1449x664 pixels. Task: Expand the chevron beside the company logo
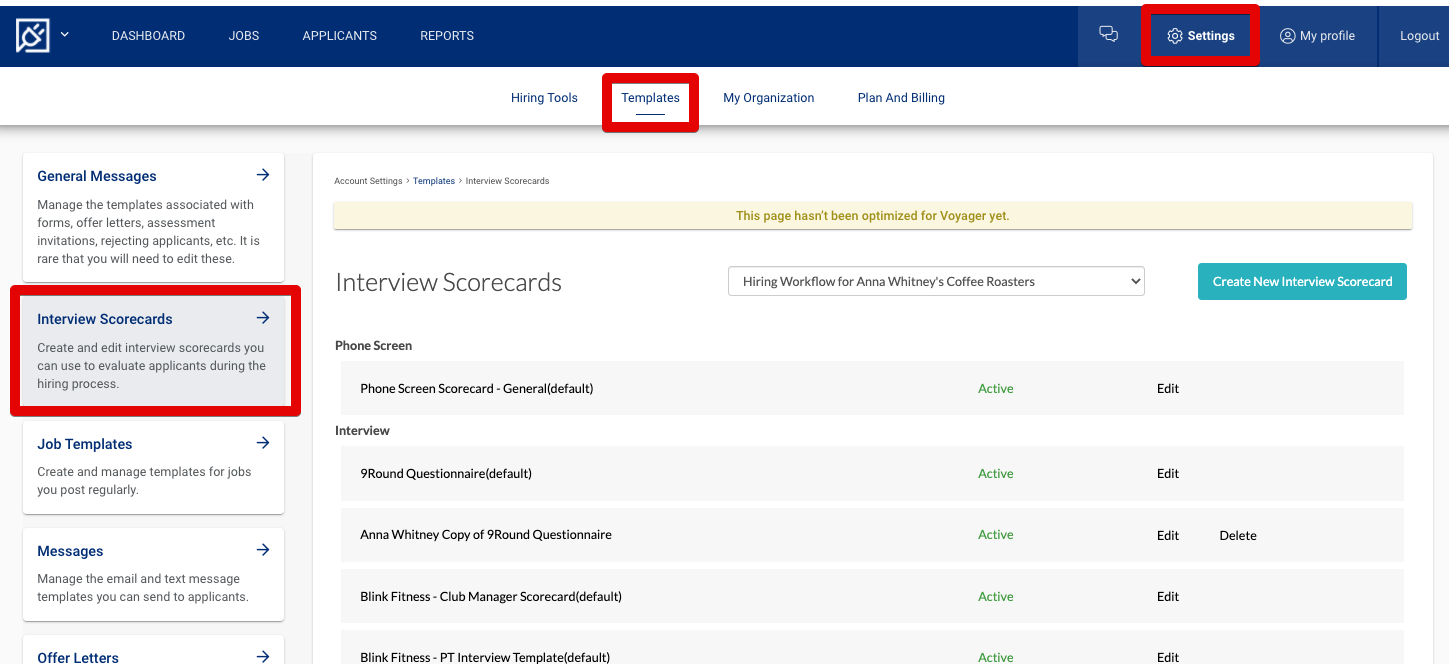coord(63,35)
